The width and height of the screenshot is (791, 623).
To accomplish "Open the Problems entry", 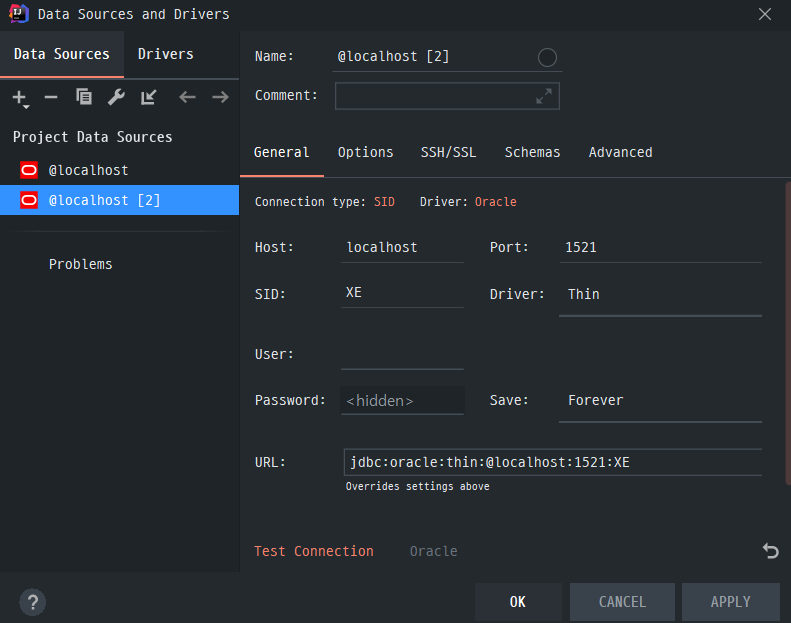I will pos(81,264).
